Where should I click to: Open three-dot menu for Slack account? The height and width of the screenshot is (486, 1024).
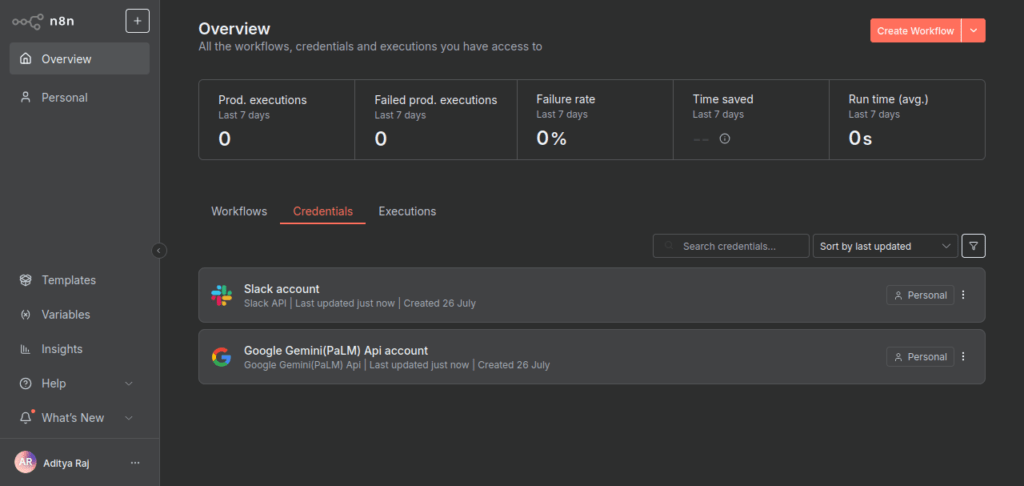coord(963,295)
